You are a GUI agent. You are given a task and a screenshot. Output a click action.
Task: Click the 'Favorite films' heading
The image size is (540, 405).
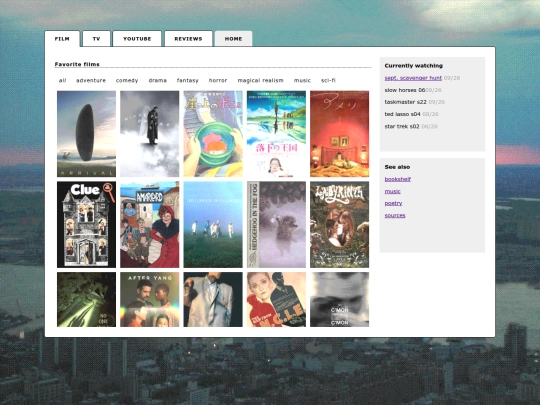tap(77, 64)
